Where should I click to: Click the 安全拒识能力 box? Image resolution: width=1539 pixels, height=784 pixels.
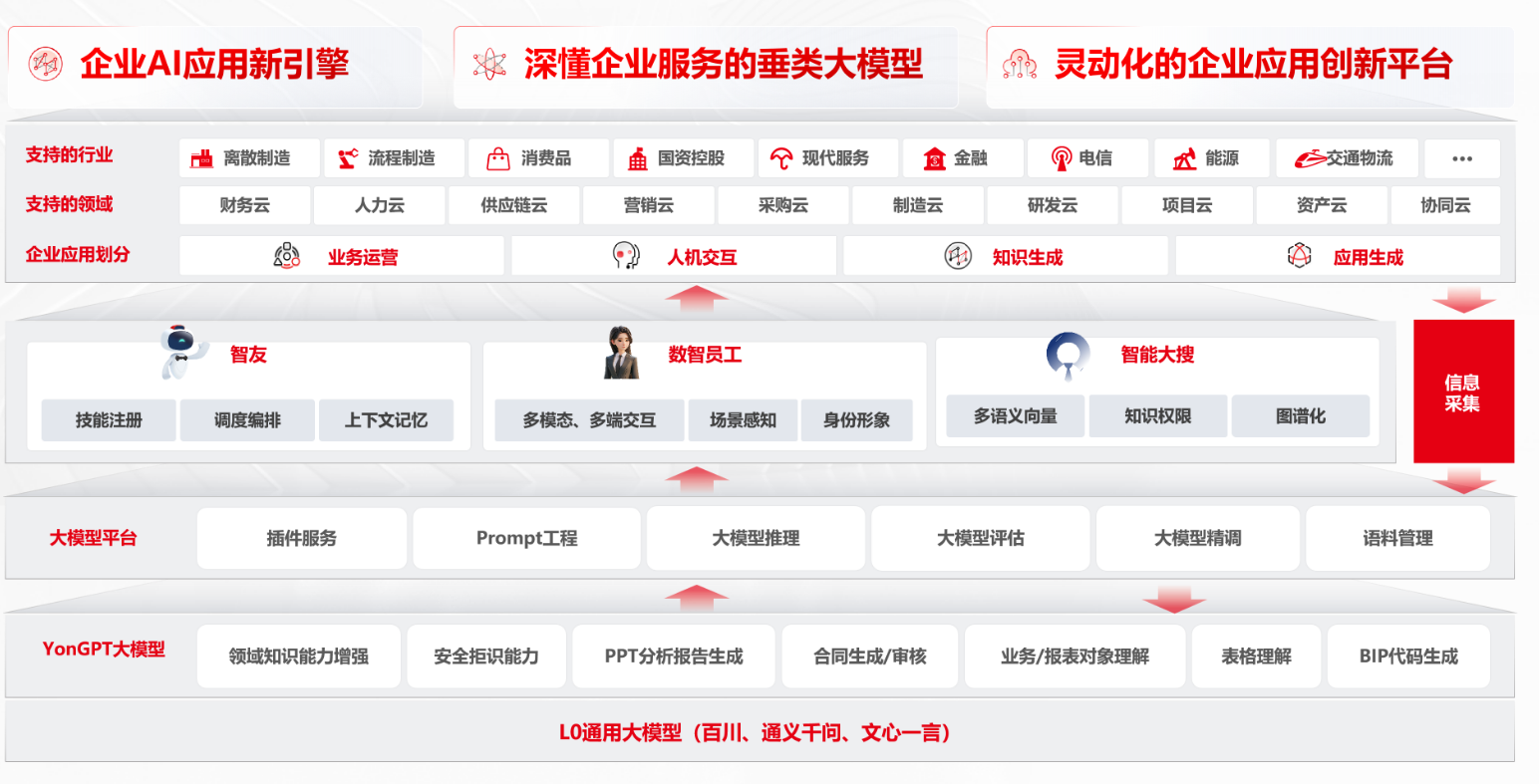(486, 656)
